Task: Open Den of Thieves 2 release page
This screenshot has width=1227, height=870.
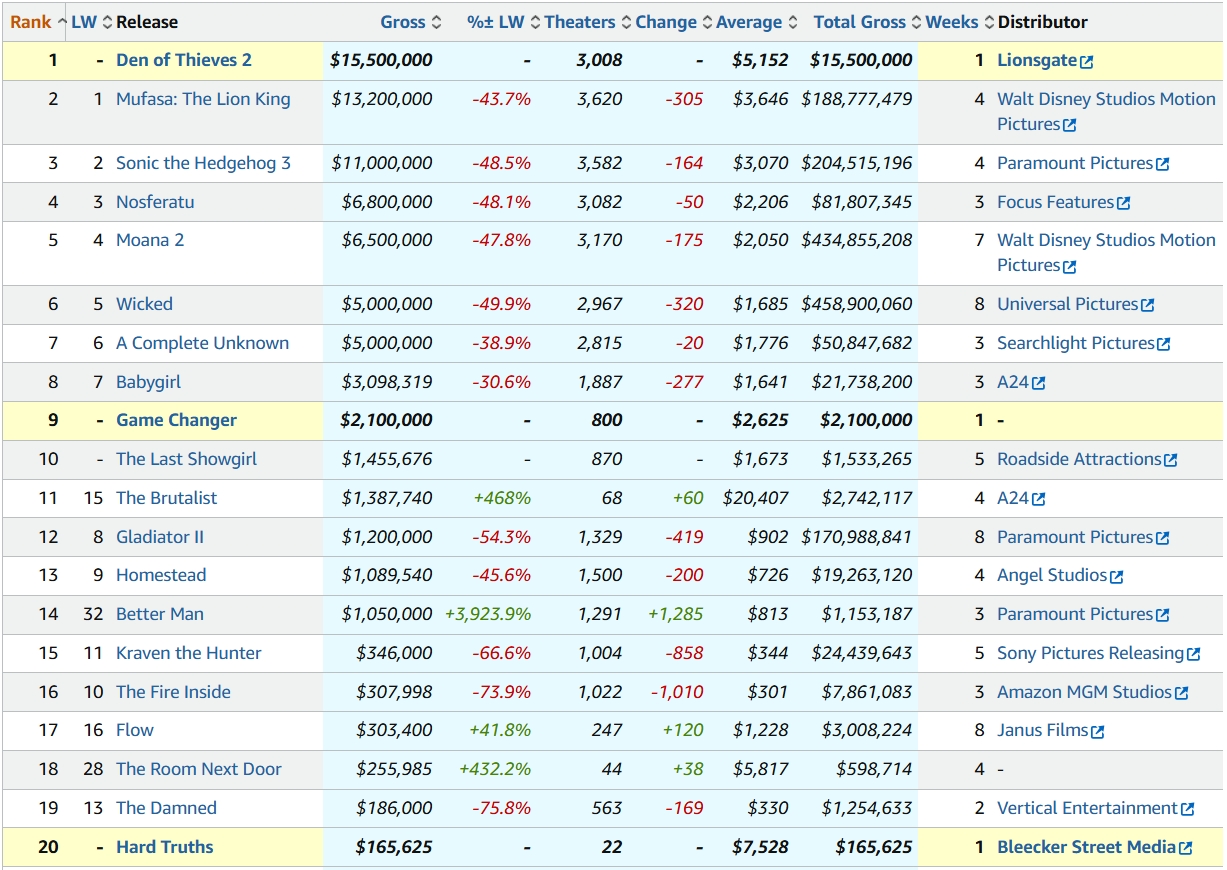Action: point(184,60)
